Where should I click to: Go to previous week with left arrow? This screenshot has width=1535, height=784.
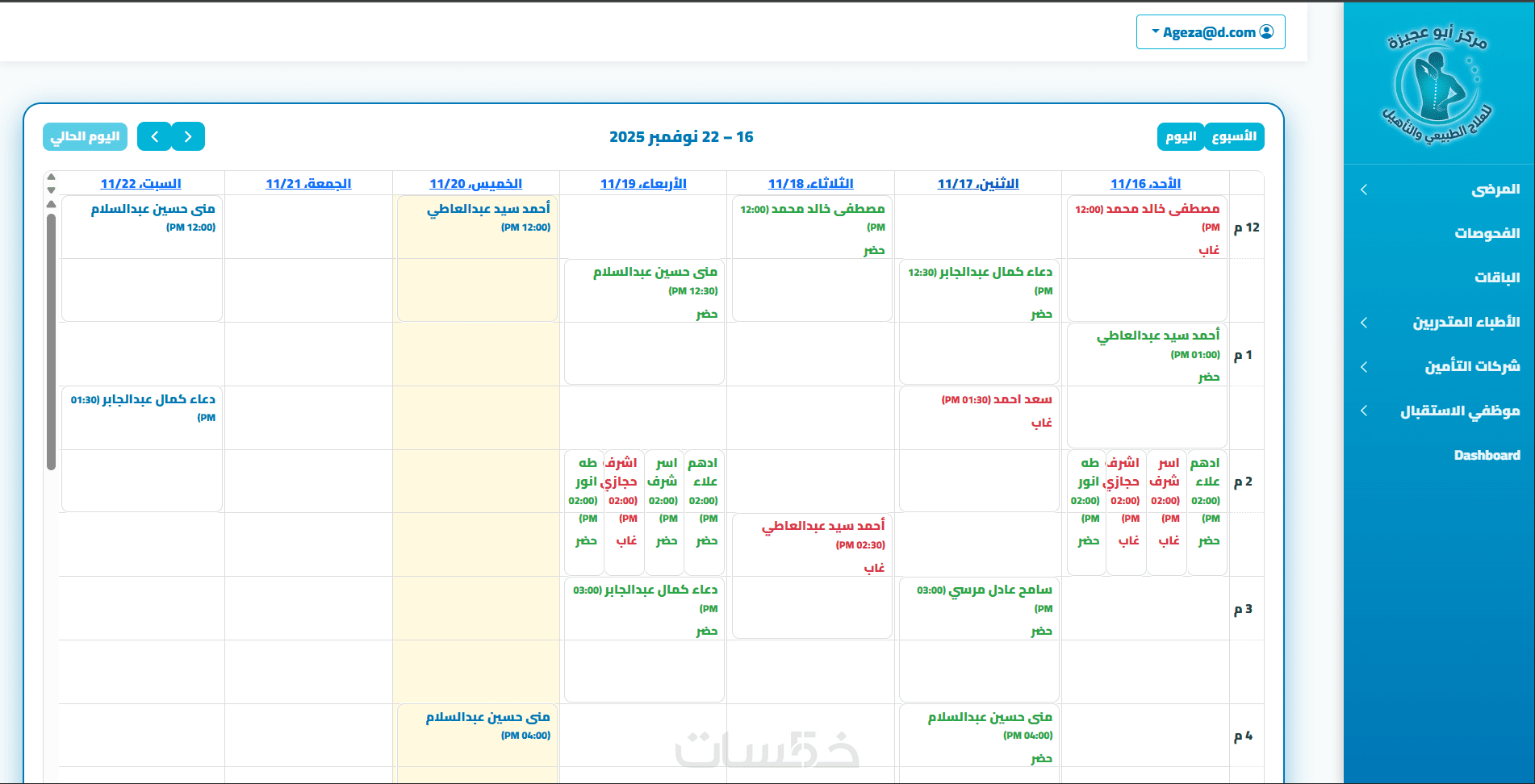click(154, 136)
